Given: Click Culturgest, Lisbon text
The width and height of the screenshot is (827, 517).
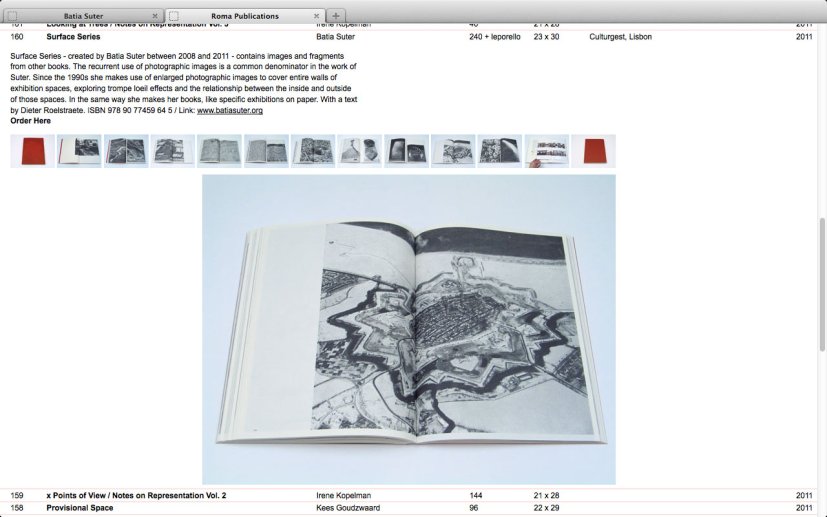Looking at the screenshot, I should point(620,37).
